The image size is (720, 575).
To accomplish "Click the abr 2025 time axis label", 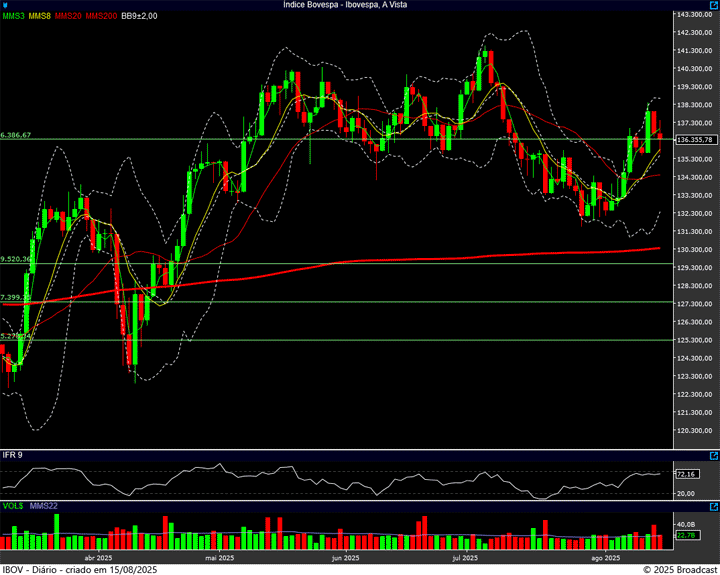I will (x=98, y=558).
